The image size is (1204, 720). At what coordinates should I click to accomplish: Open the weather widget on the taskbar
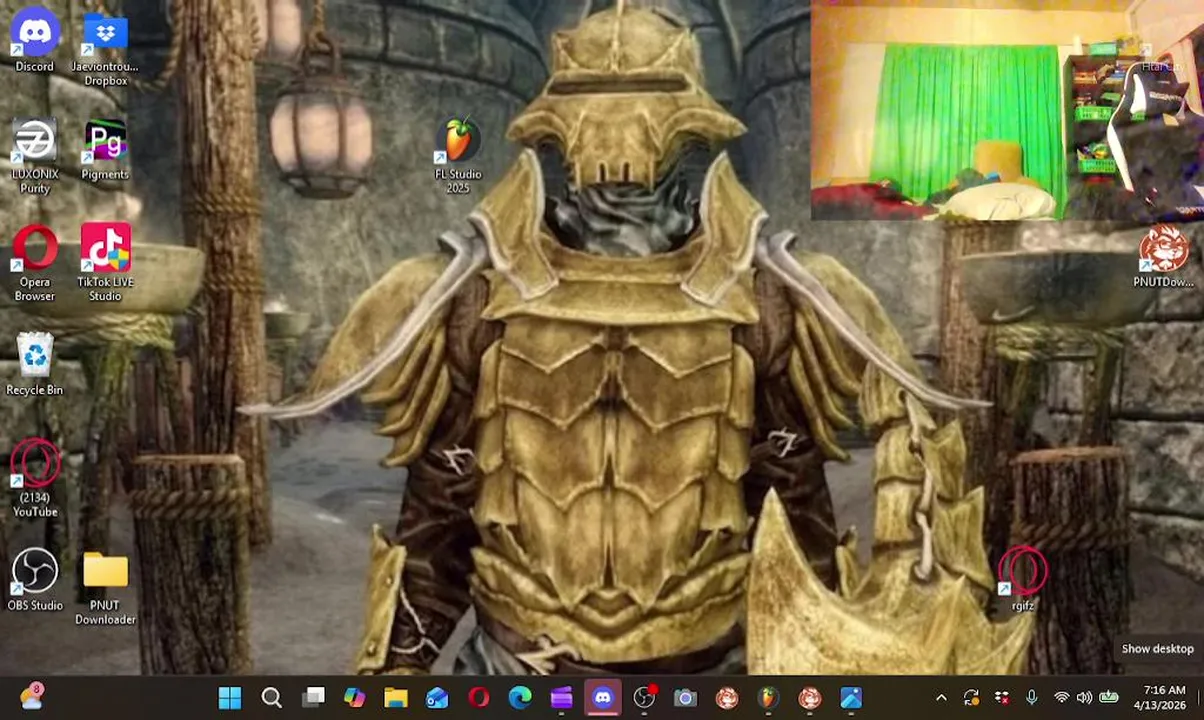tap(30, 697)
